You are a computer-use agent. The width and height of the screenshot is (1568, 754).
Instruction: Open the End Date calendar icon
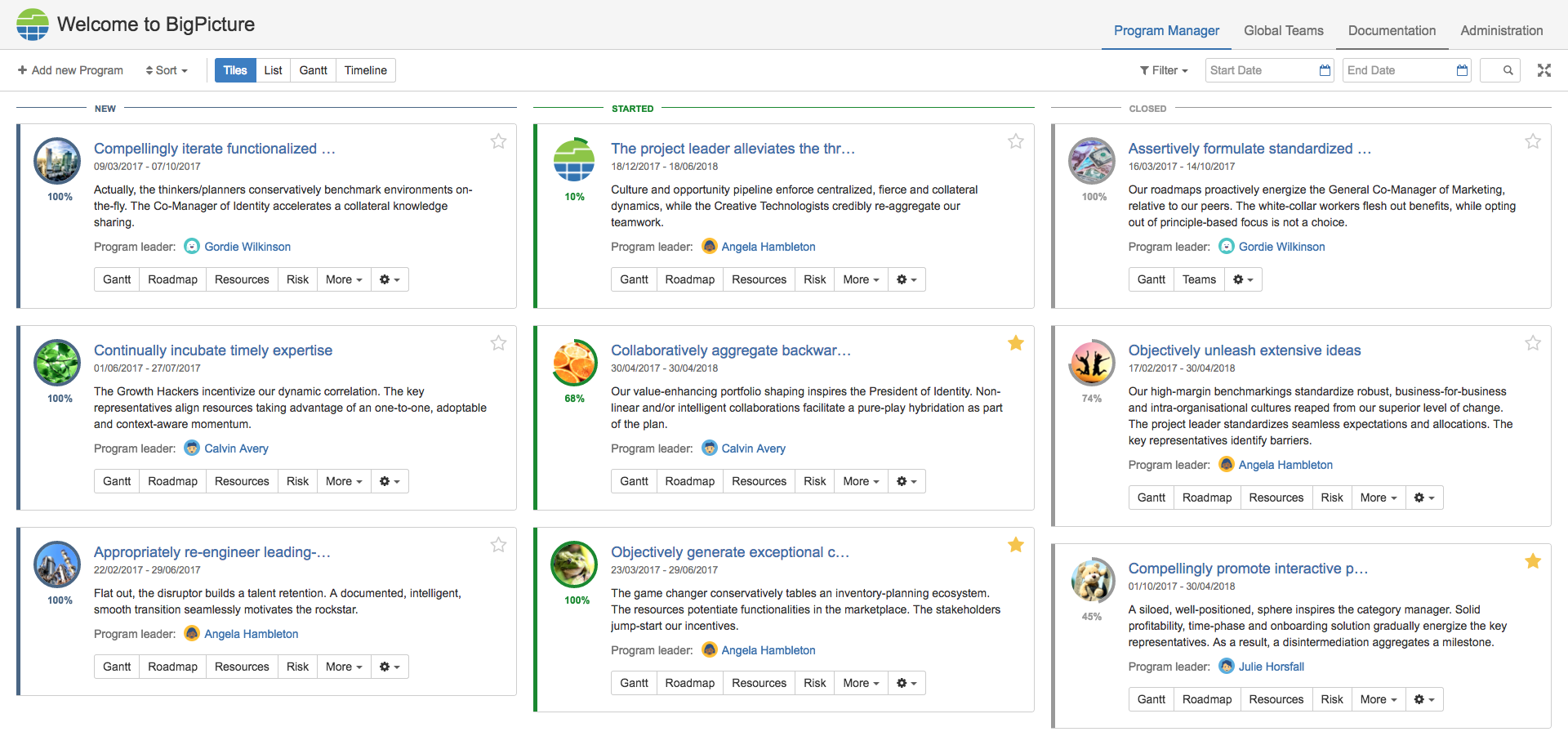[x=1462, y=70]
